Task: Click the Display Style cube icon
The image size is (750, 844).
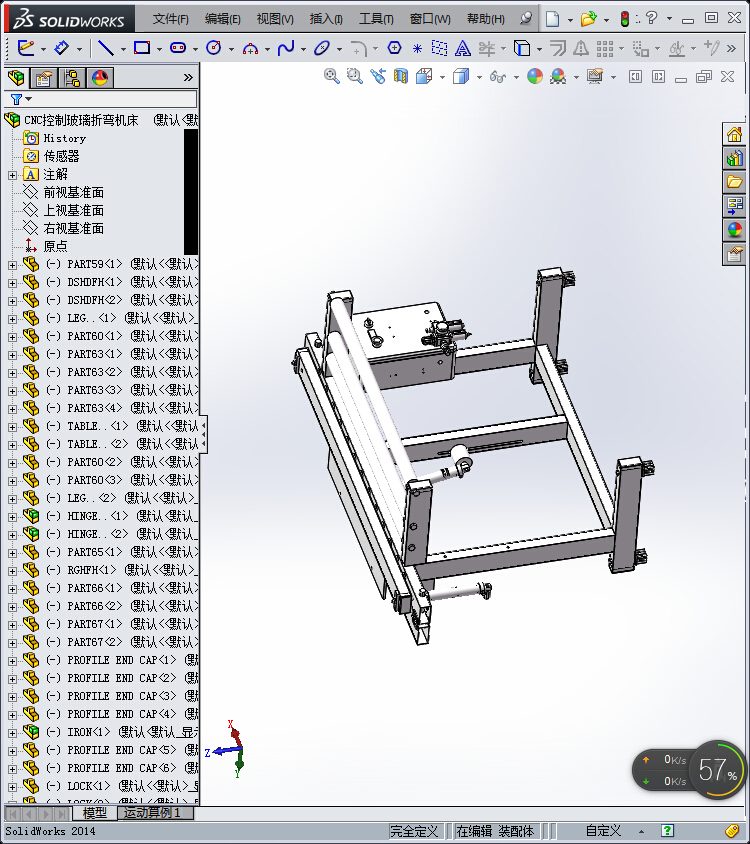Action: pyautogui.click(x=461, y=76)
